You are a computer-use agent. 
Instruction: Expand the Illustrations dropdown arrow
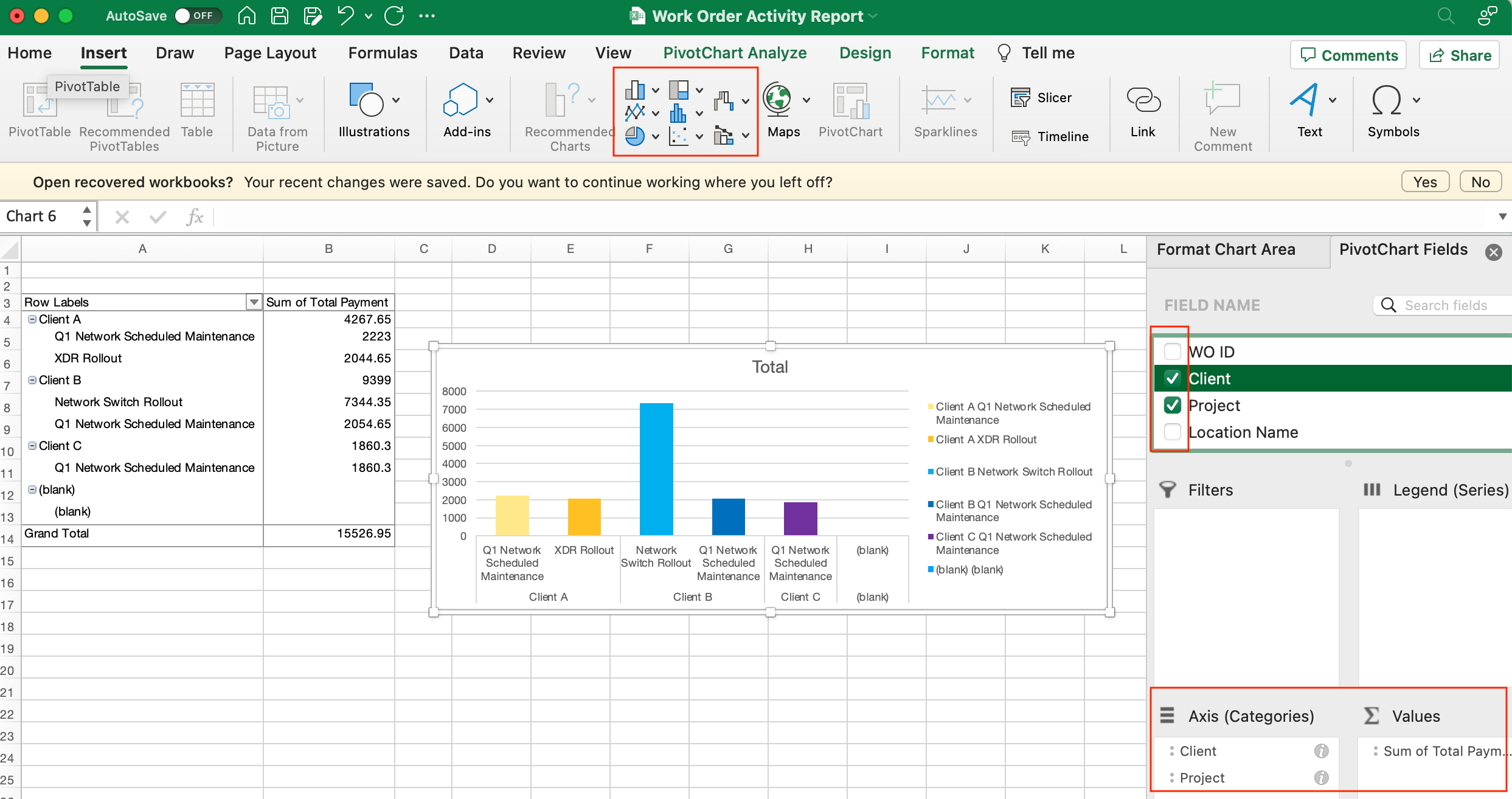point(396,100)
